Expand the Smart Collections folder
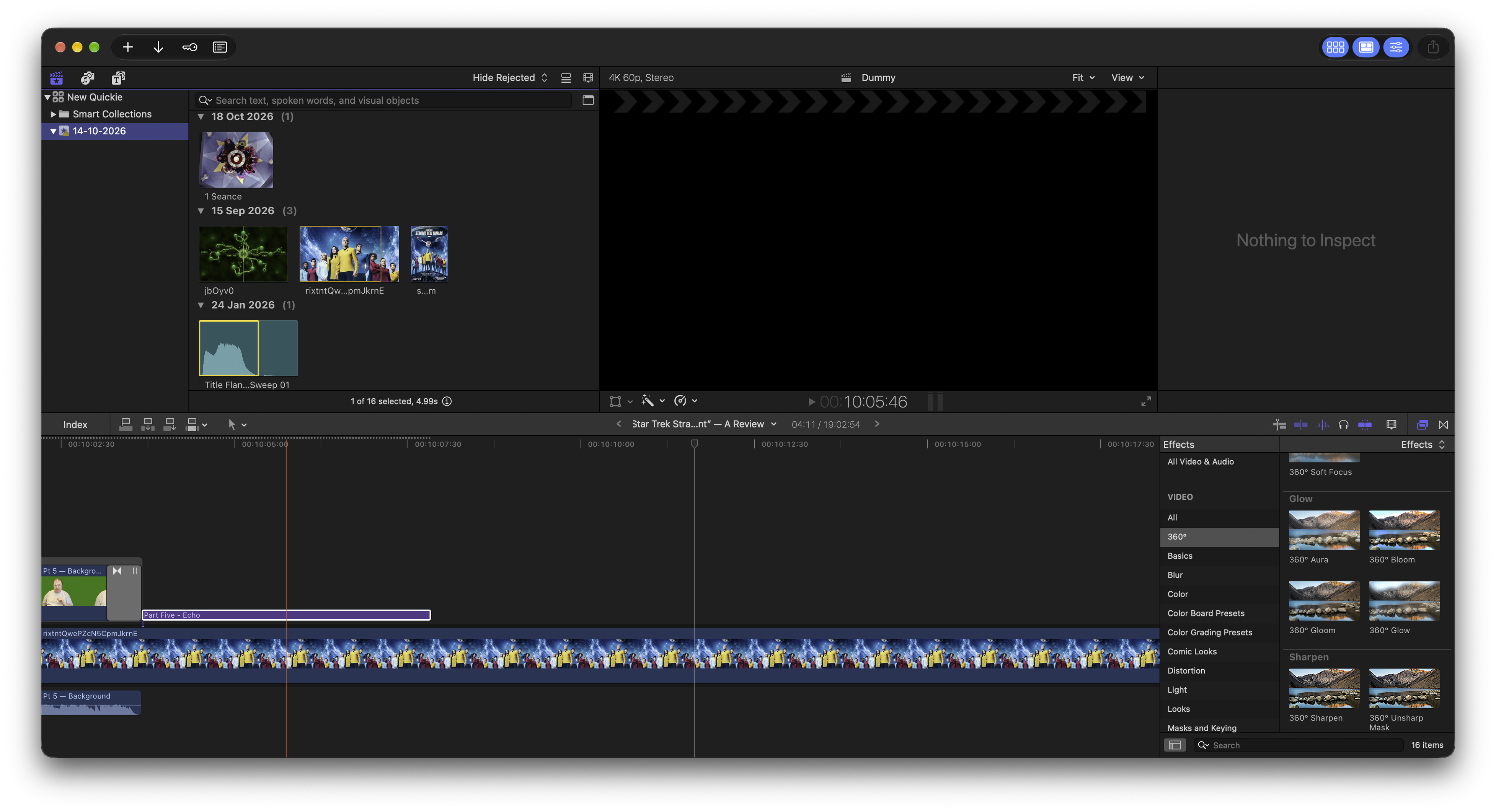The height and width of the screenshot is (812, 1496). coord(54,114)
